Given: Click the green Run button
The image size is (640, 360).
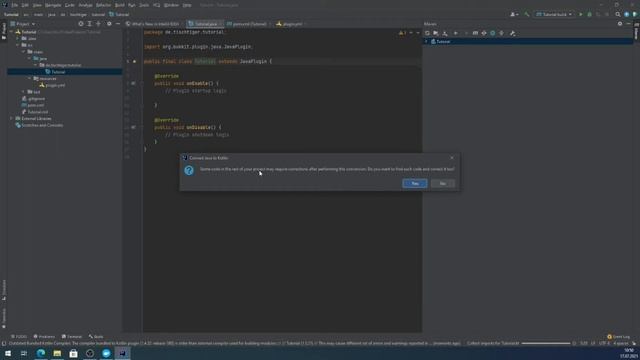Looking at the screenshot, I should 581,14.
